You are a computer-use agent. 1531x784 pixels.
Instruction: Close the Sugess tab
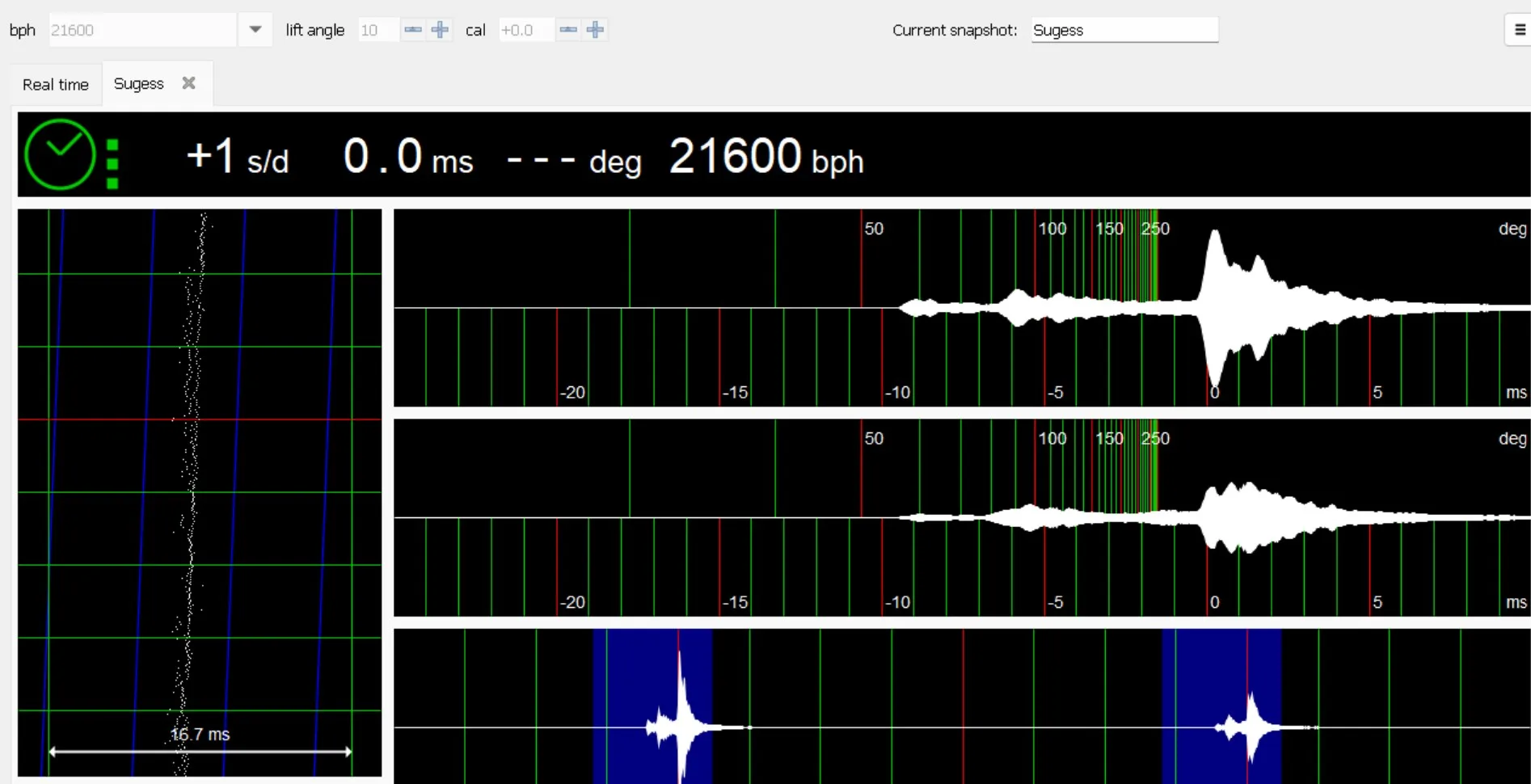tap(189, 83)
